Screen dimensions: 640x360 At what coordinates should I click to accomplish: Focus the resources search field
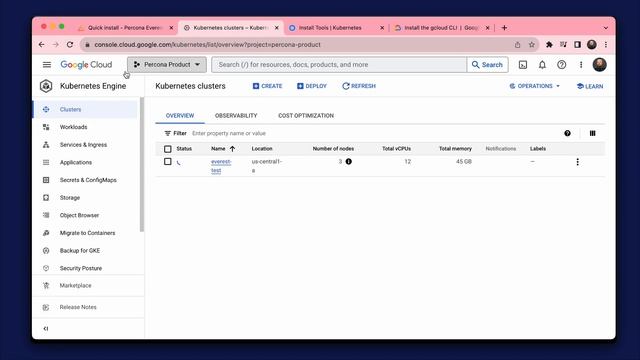(339, 64)
